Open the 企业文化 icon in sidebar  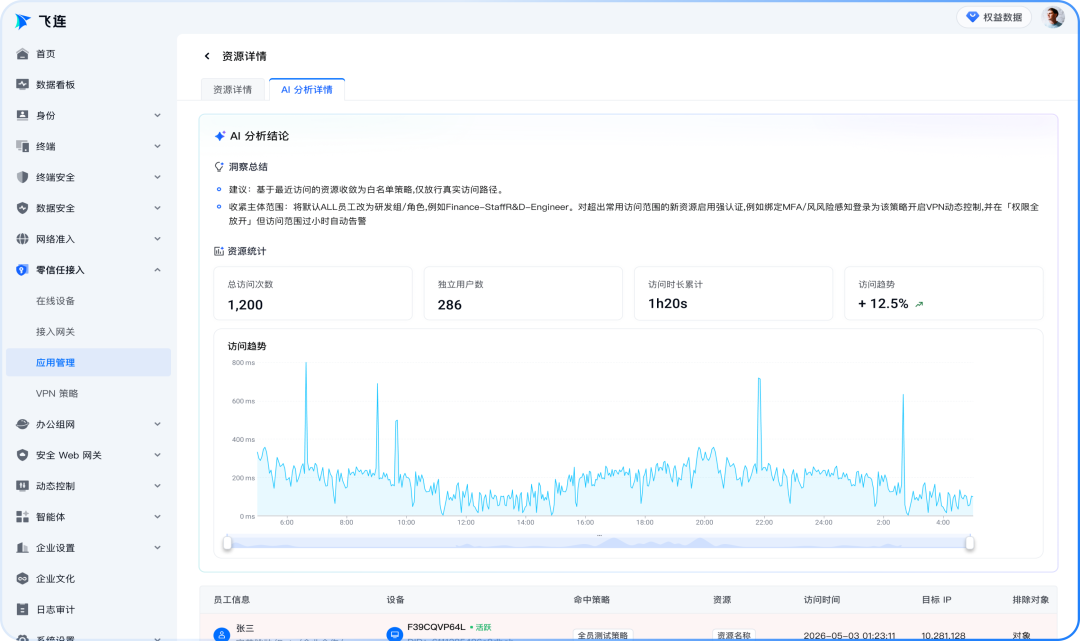pos(23,578)
